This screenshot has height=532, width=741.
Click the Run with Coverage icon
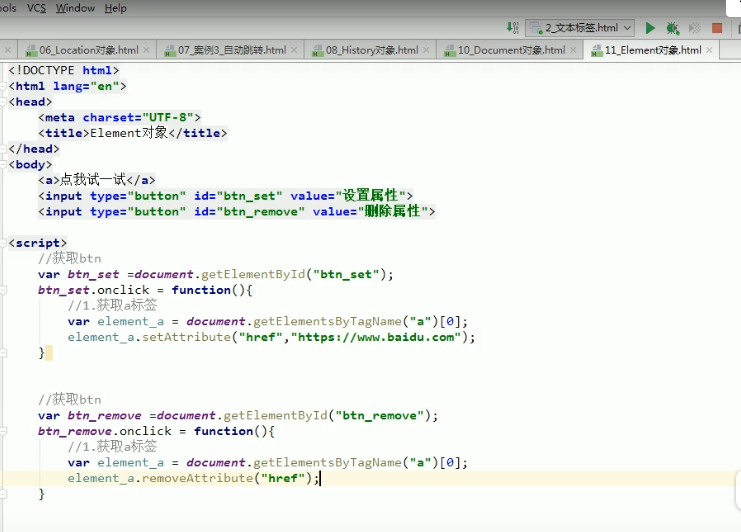695,28
